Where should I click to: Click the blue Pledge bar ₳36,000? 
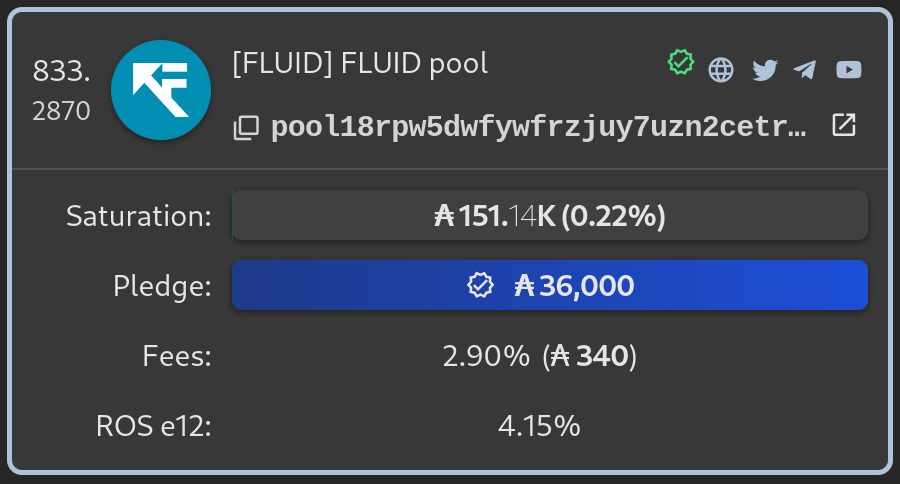[550, 285]
